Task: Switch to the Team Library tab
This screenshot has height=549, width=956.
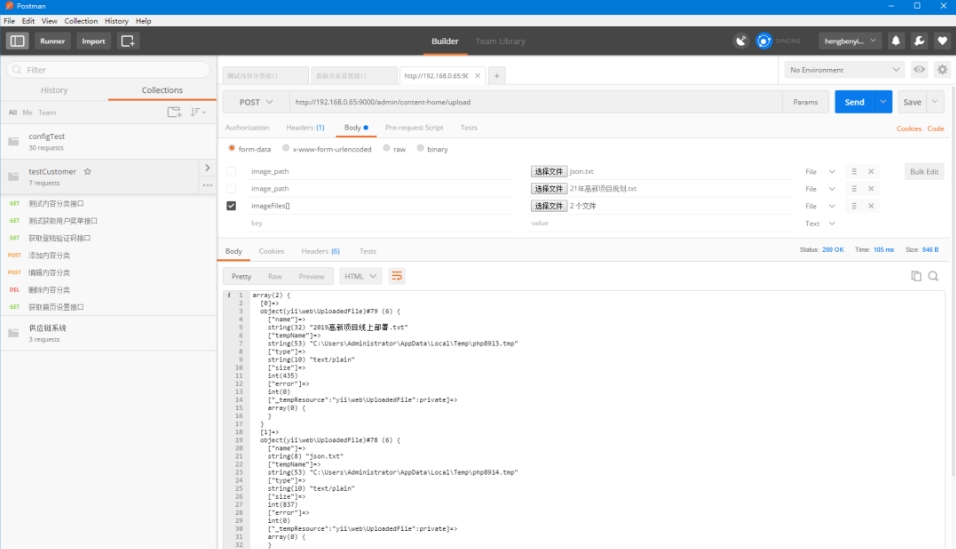Action: 500,41
